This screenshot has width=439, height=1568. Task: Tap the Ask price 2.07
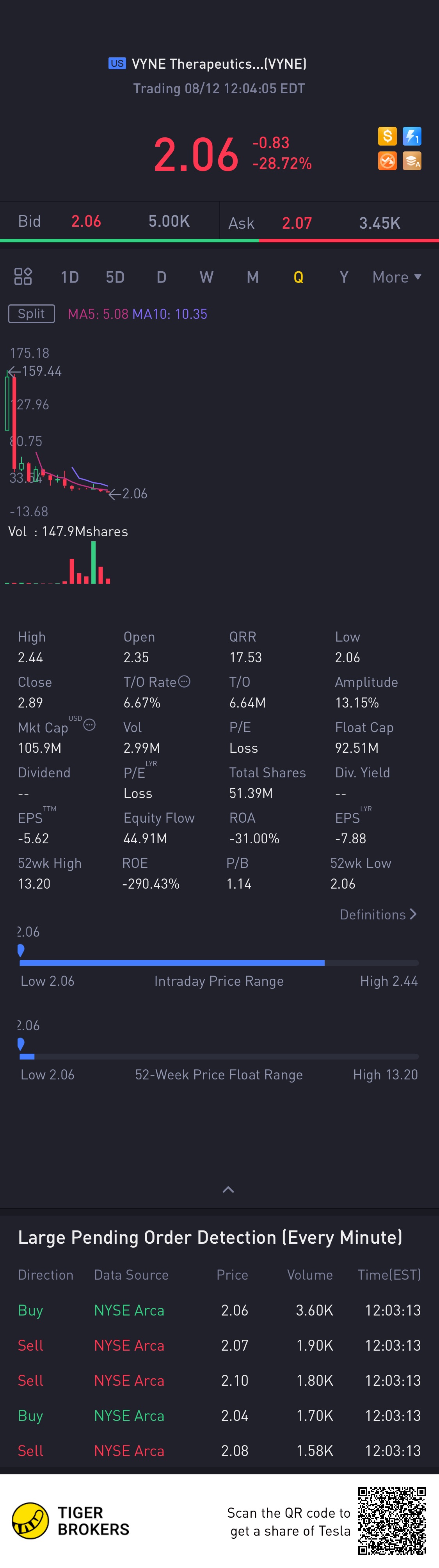click(x=297, y=223)
